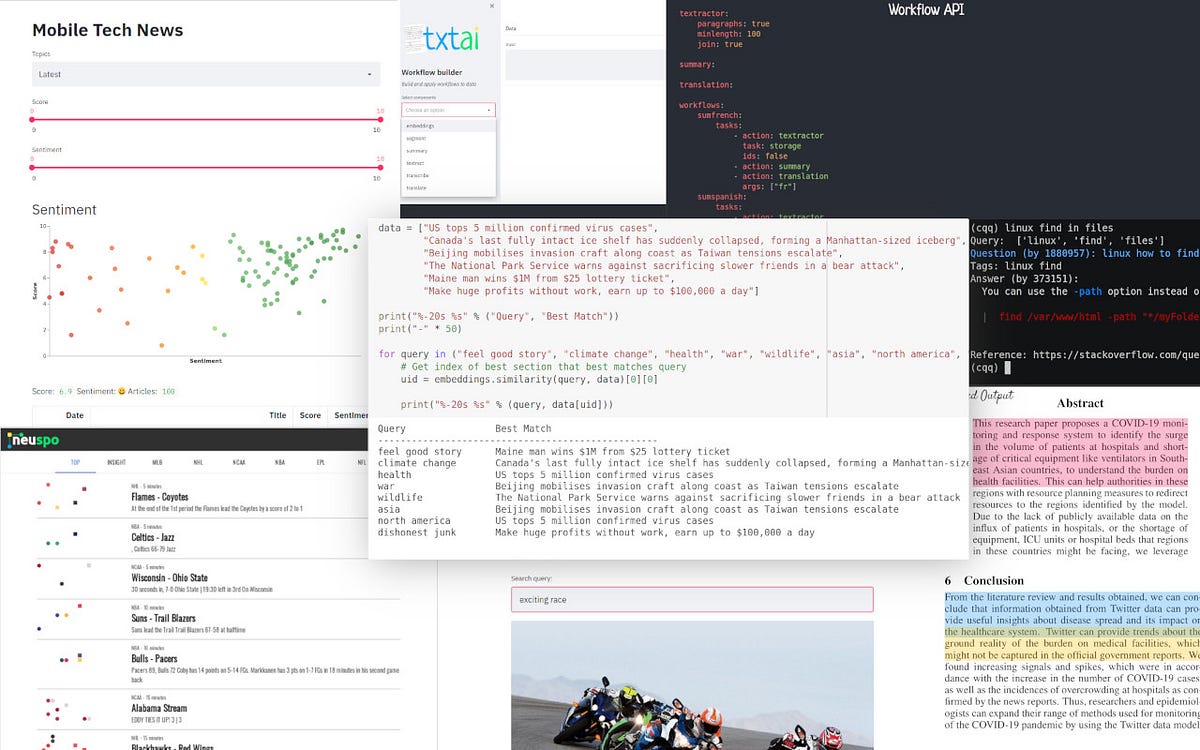Image resolution: width=1200 pixels, height=750 pixels.
Task: Open the Choose an option component selector
Action: tap(447, 108)
